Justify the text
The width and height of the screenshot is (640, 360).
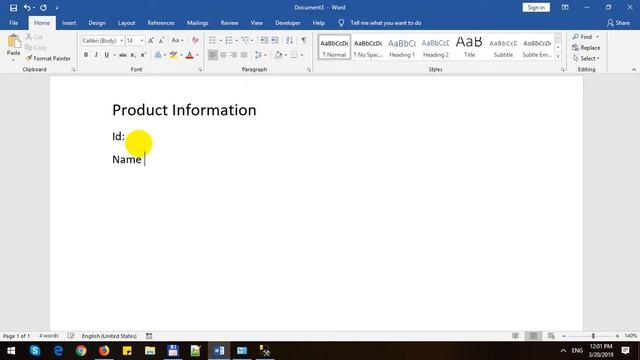[244, 55]
